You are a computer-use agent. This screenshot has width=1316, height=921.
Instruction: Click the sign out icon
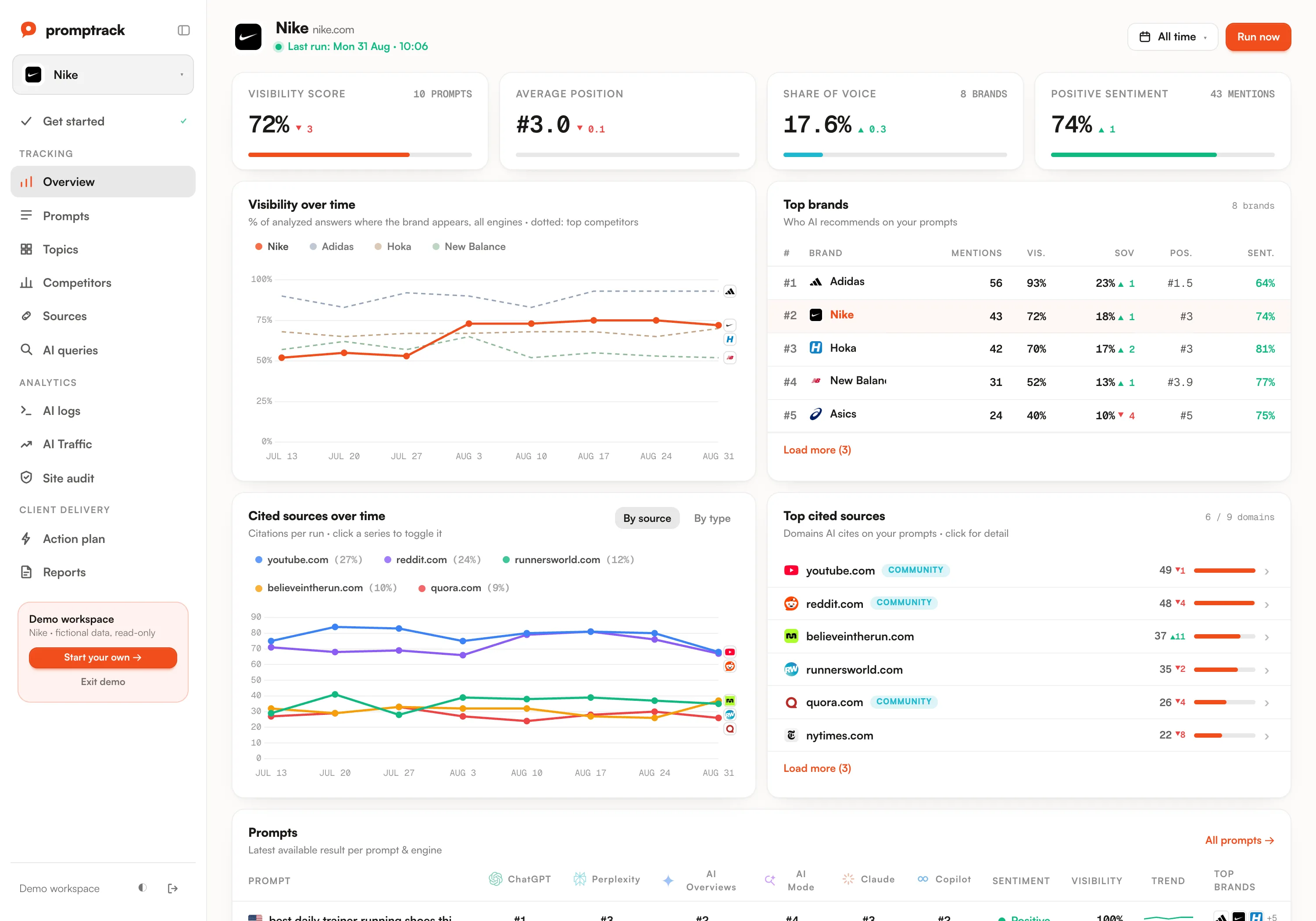[172, 889]
